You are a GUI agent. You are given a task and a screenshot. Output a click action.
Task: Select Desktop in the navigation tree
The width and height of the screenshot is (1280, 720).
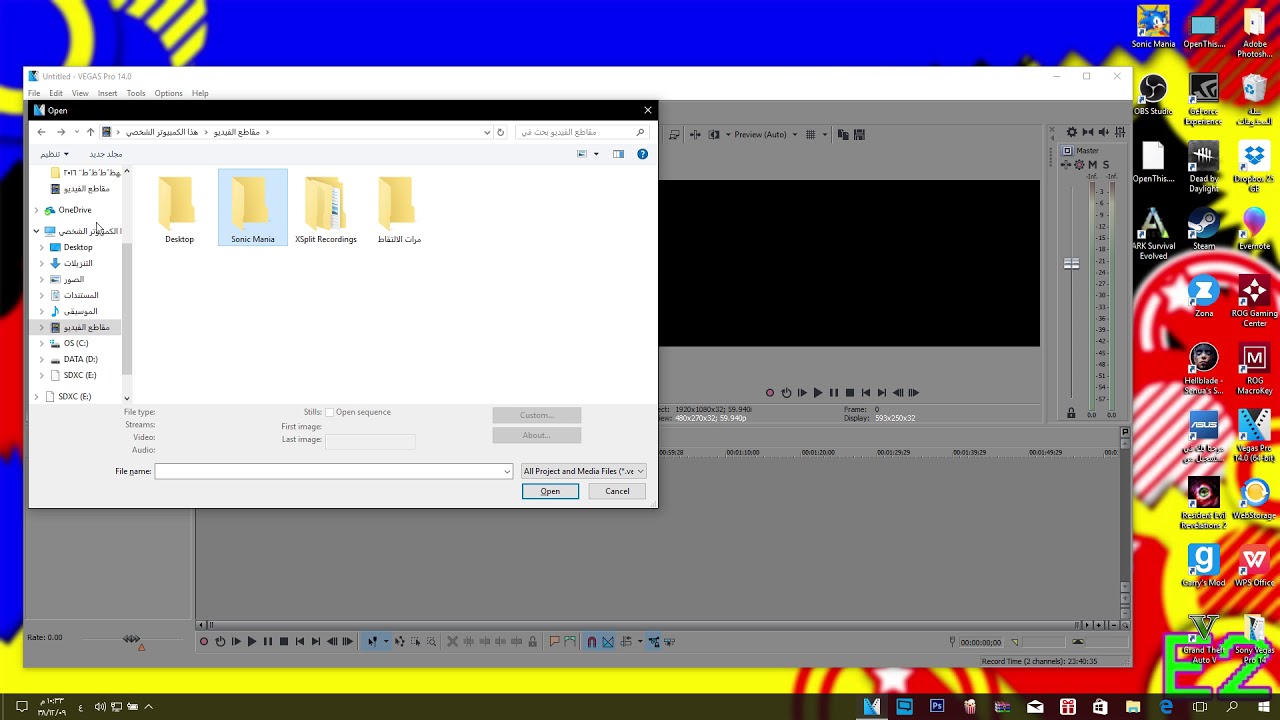78,247
